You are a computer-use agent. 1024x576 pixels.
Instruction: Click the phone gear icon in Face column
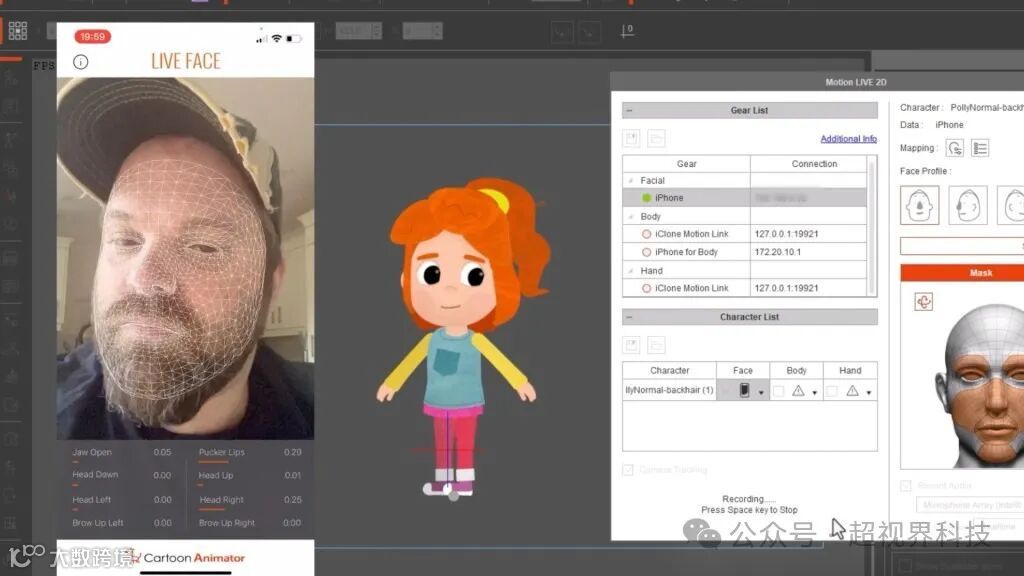pyautogui.click(x=744, y=390)
